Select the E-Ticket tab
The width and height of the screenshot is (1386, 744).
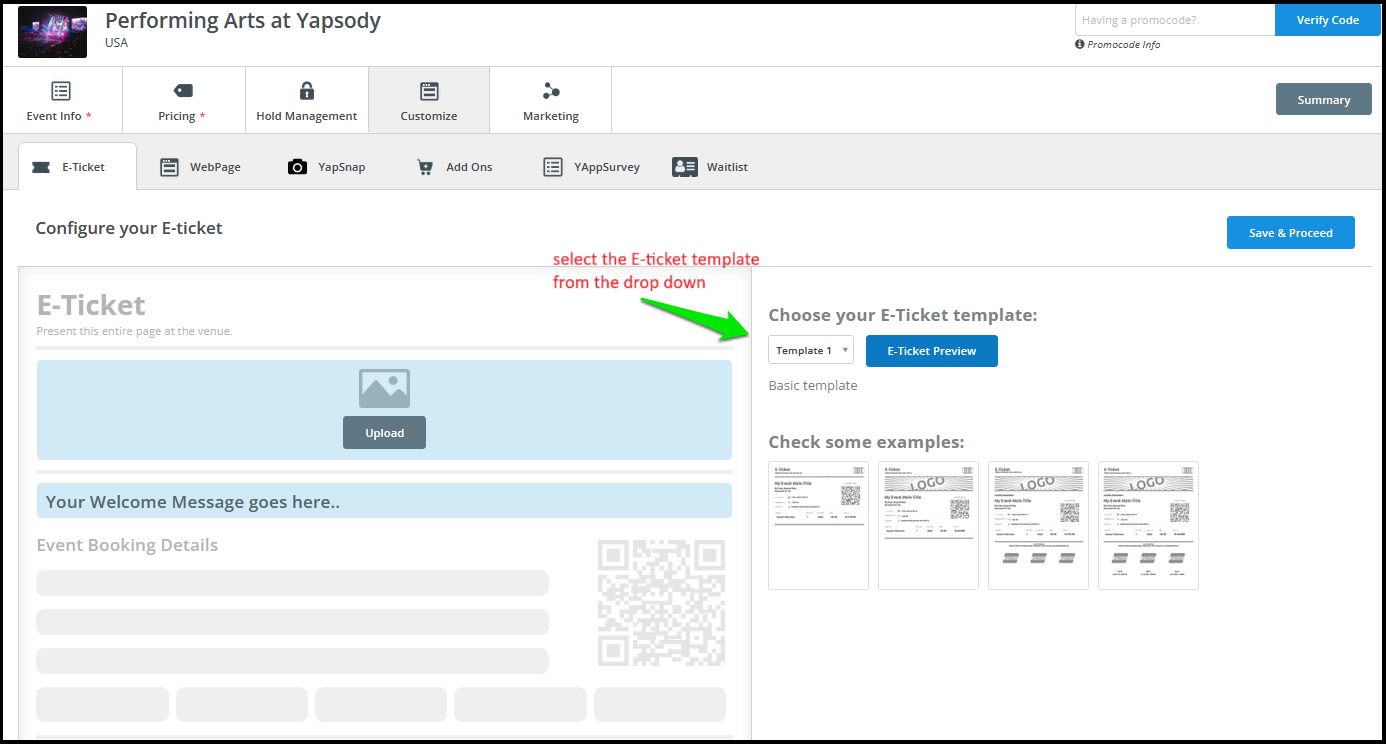[x=77, y=167]
